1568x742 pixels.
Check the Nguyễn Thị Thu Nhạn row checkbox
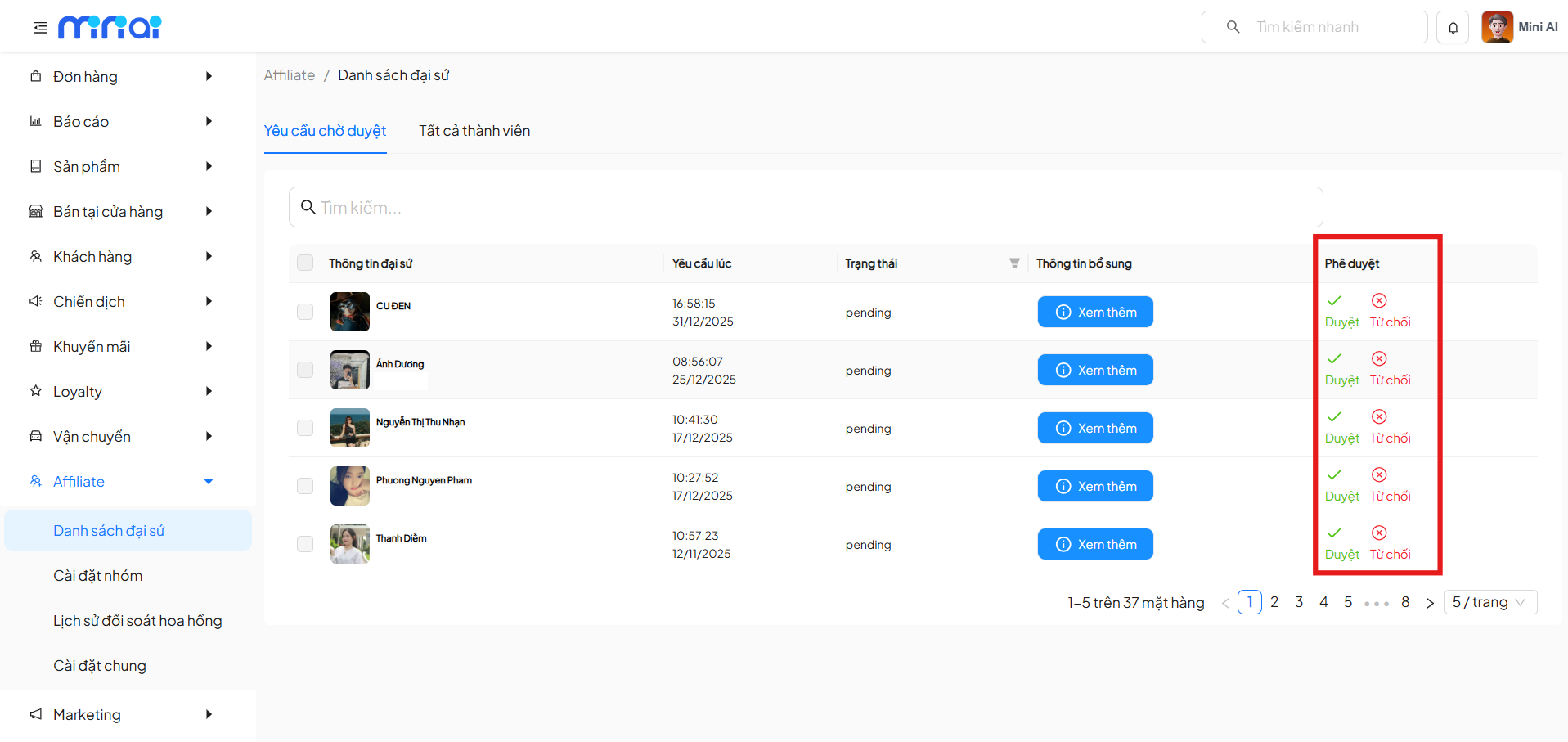click(x=305, y=428)
